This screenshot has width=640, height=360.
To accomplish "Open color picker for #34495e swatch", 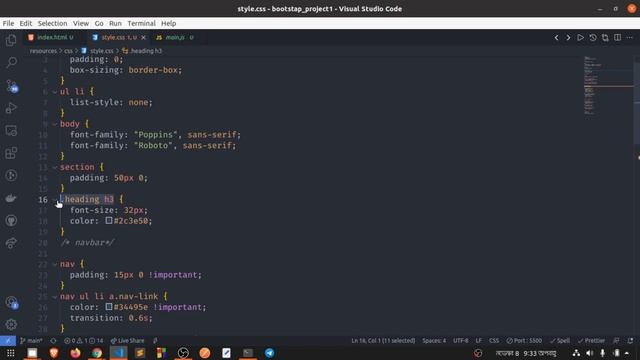I will pyautogui.click(x=109, y=307).
